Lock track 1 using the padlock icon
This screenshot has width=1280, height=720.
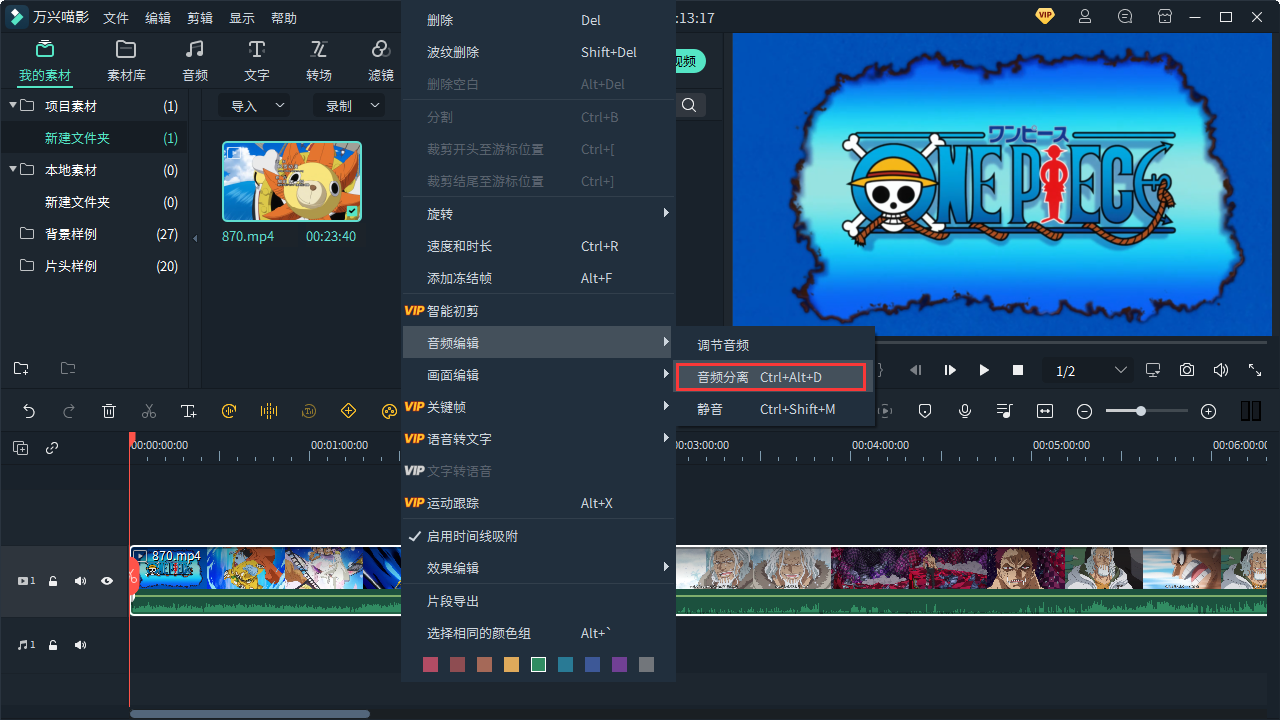(52, 580)
